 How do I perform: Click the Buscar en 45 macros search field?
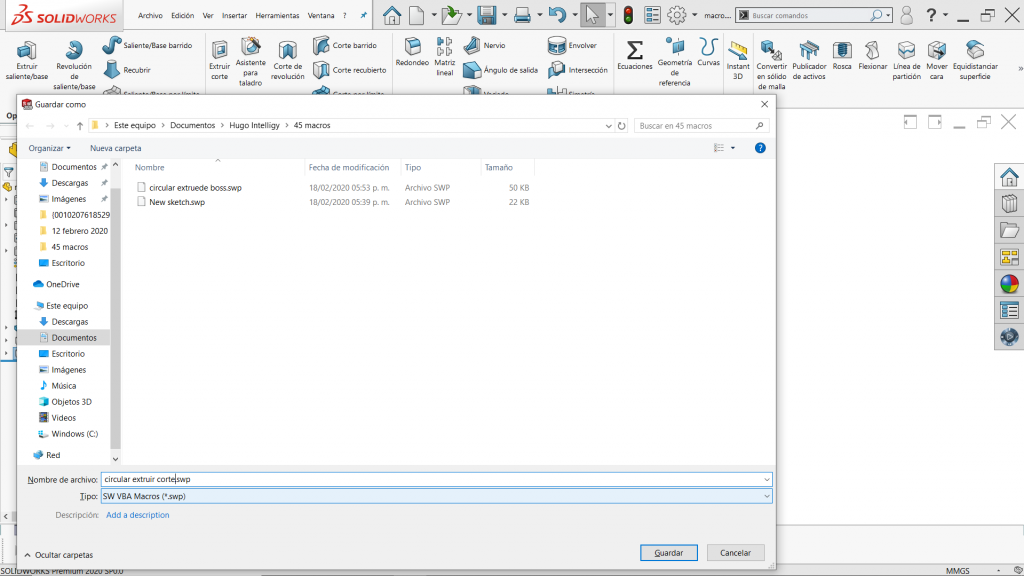click(701, 125)
